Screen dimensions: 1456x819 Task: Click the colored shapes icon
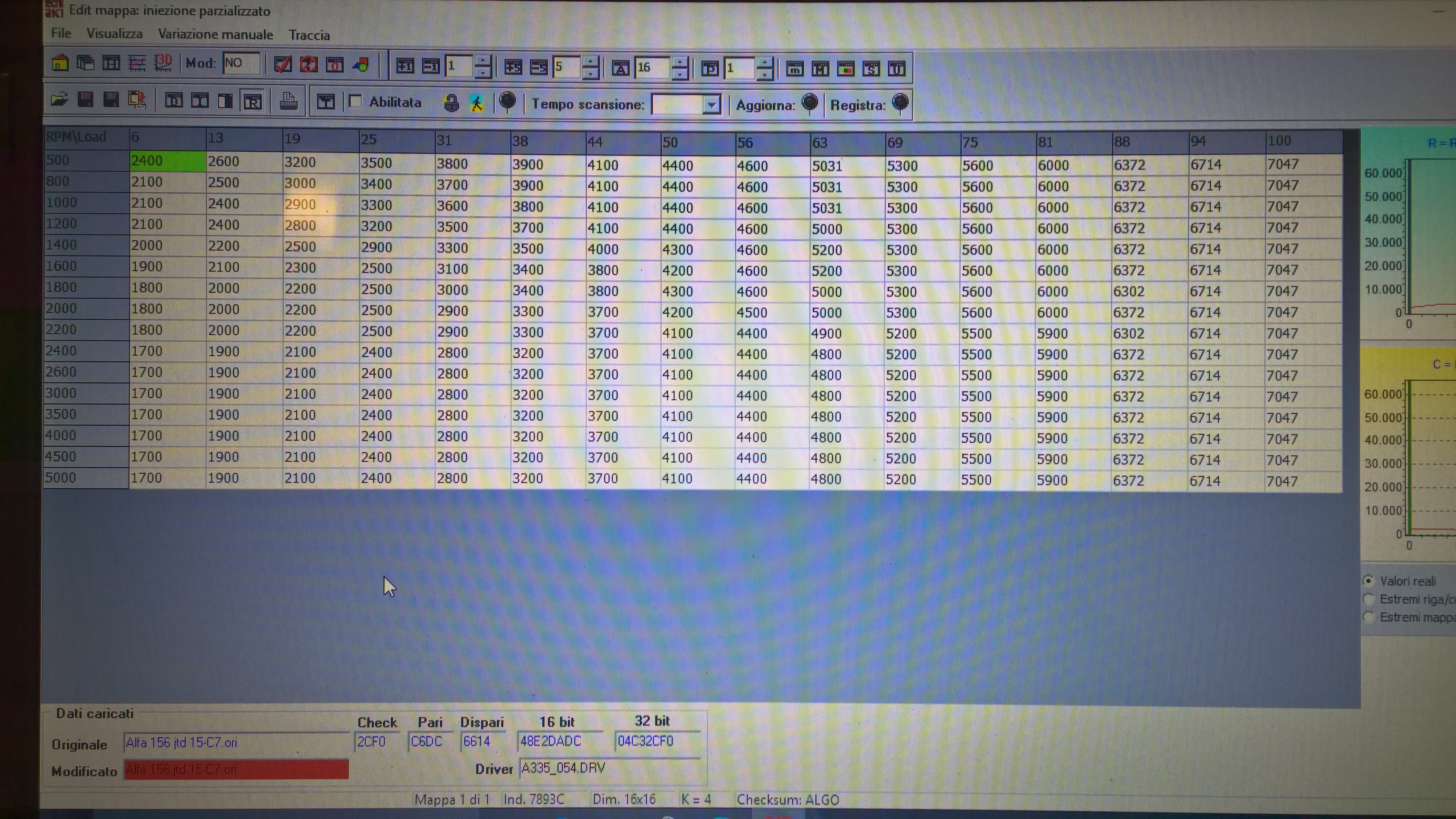tap(360, 65)
